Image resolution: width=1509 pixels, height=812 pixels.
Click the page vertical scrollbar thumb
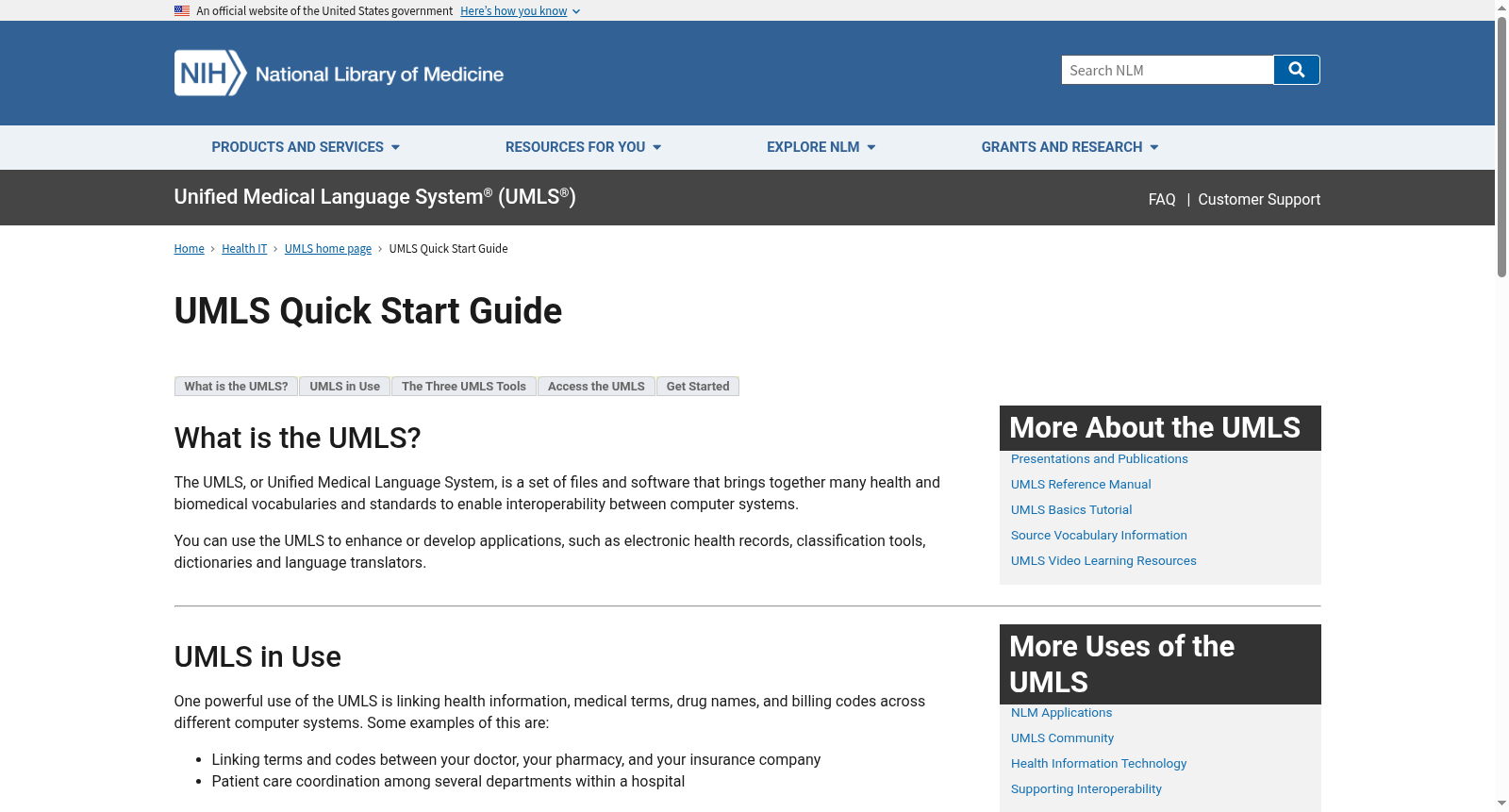[x=1501, y=146]
